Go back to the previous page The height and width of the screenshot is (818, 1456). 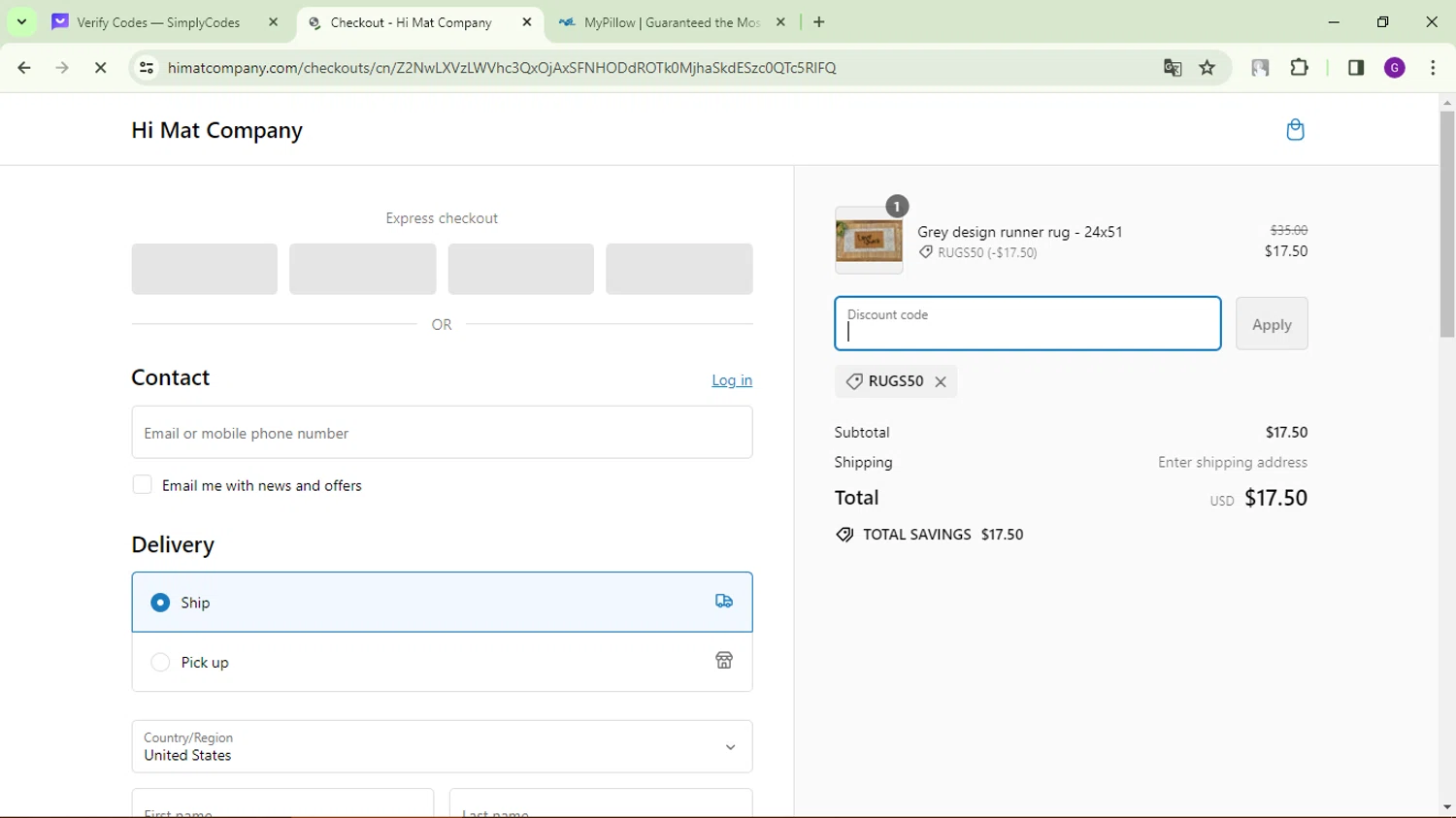pyautogui.click(x=24, y=68)
